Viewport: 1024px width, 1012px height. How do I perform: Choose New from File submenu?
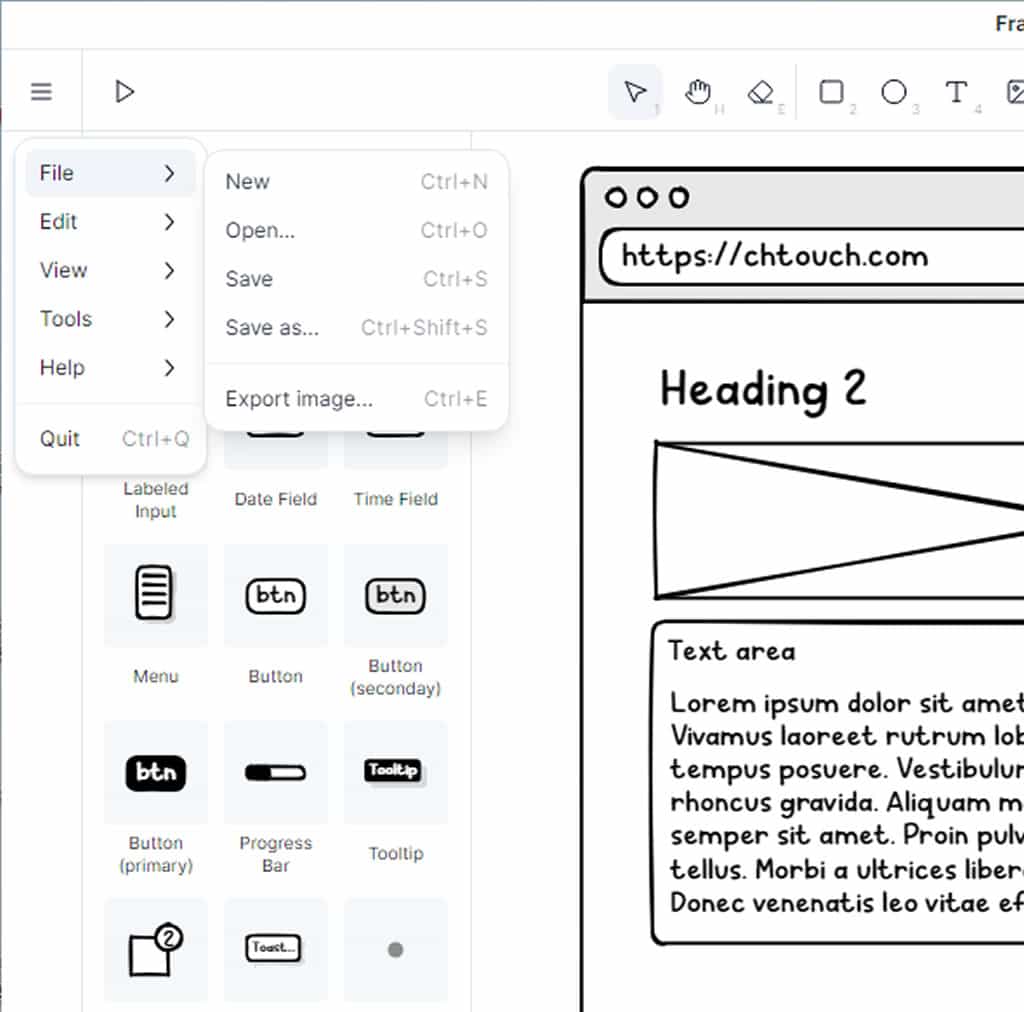tap(357, 182)
